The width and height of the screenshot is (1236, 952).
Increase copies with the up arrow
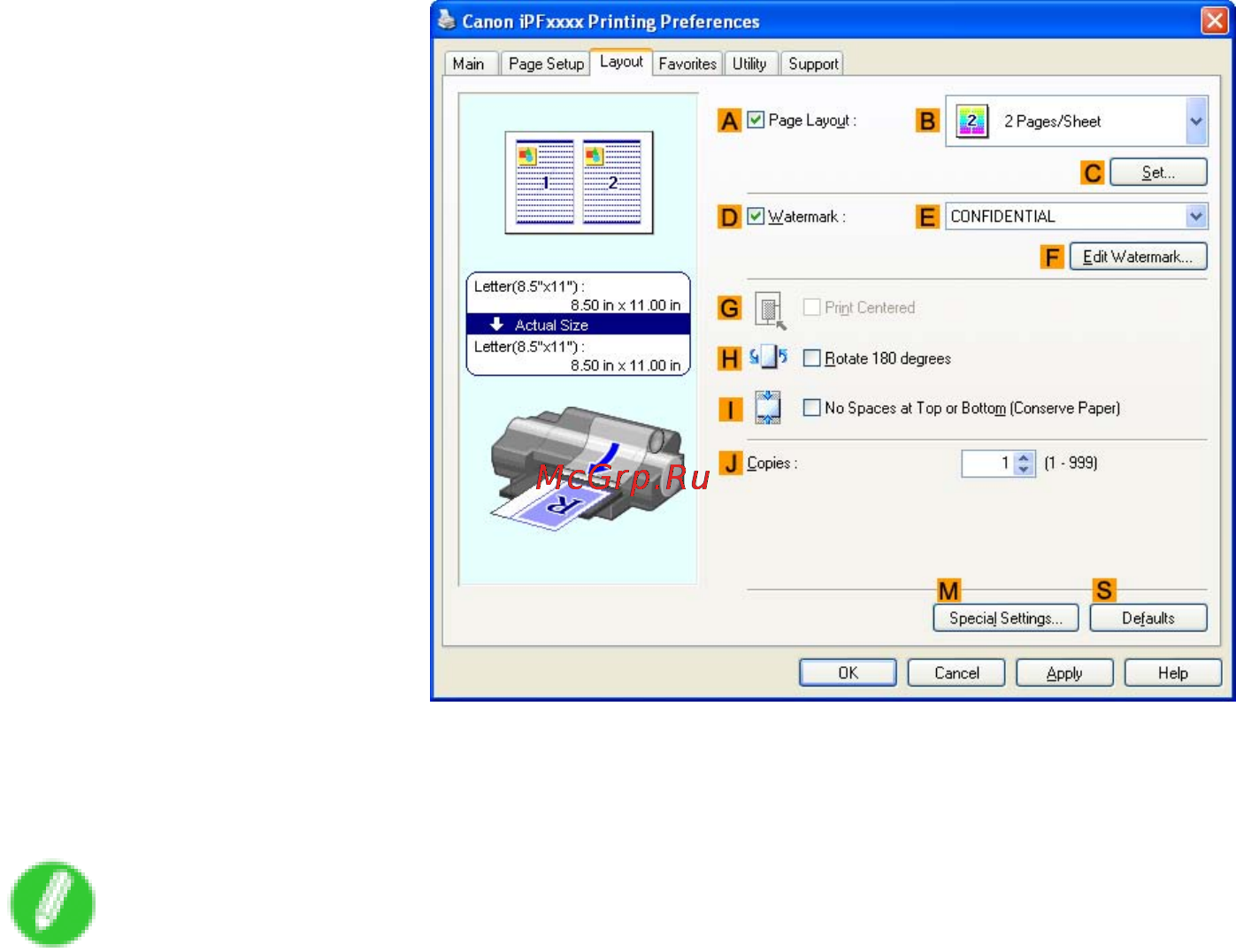[x=1024, y=457]
